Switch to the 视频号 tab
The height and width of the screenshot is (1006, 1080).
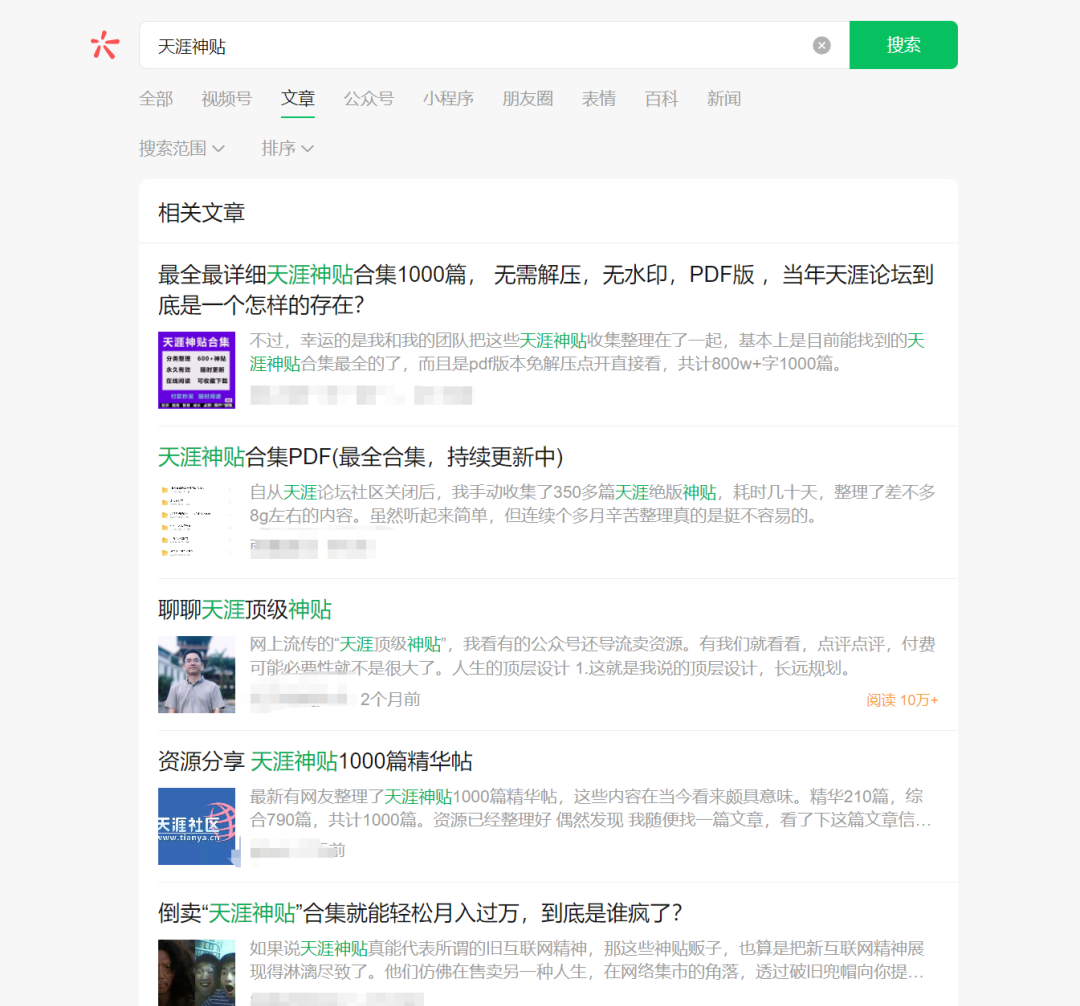[227, 99]
